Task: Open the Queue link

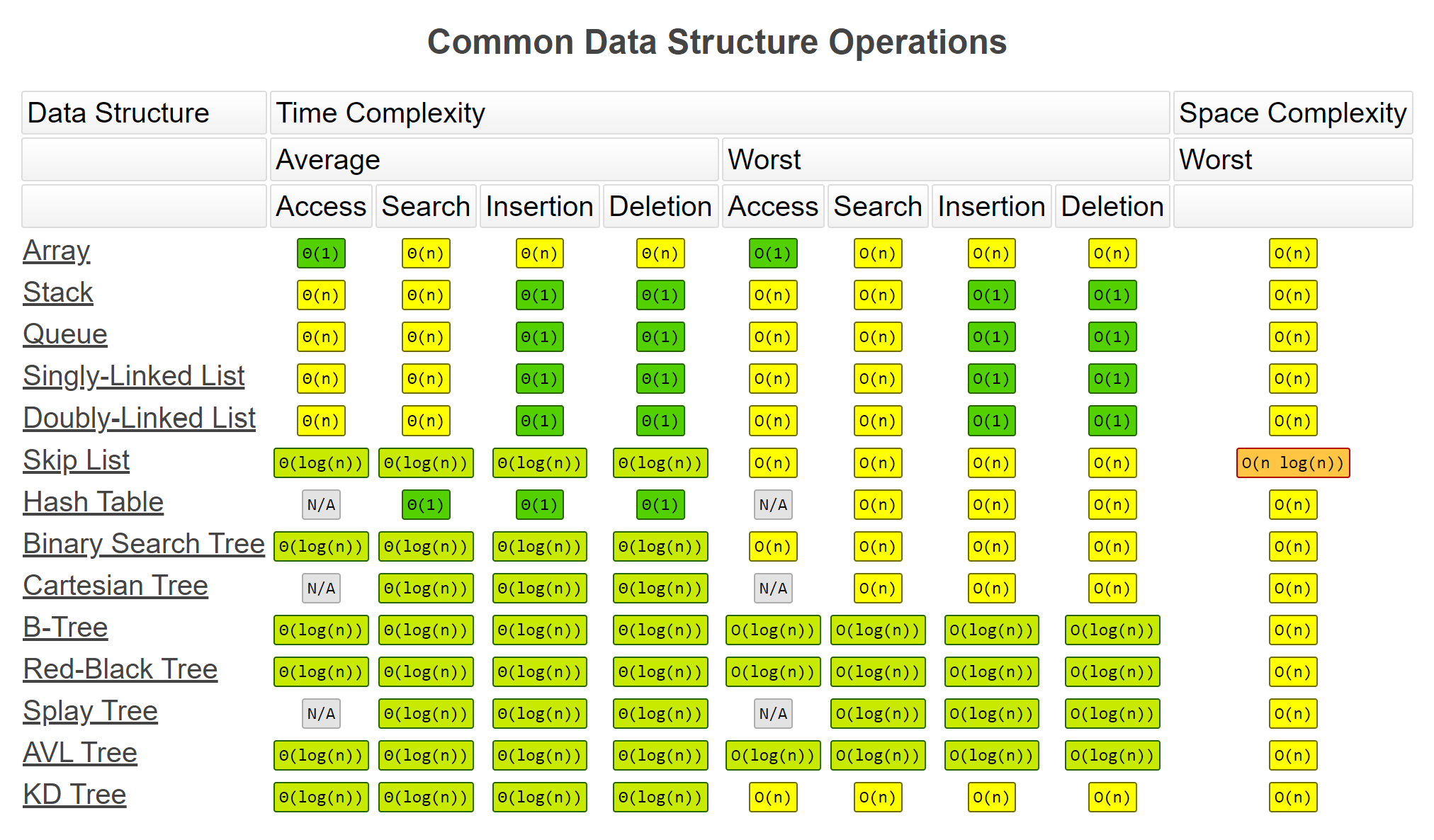Action: click(65, 334)
